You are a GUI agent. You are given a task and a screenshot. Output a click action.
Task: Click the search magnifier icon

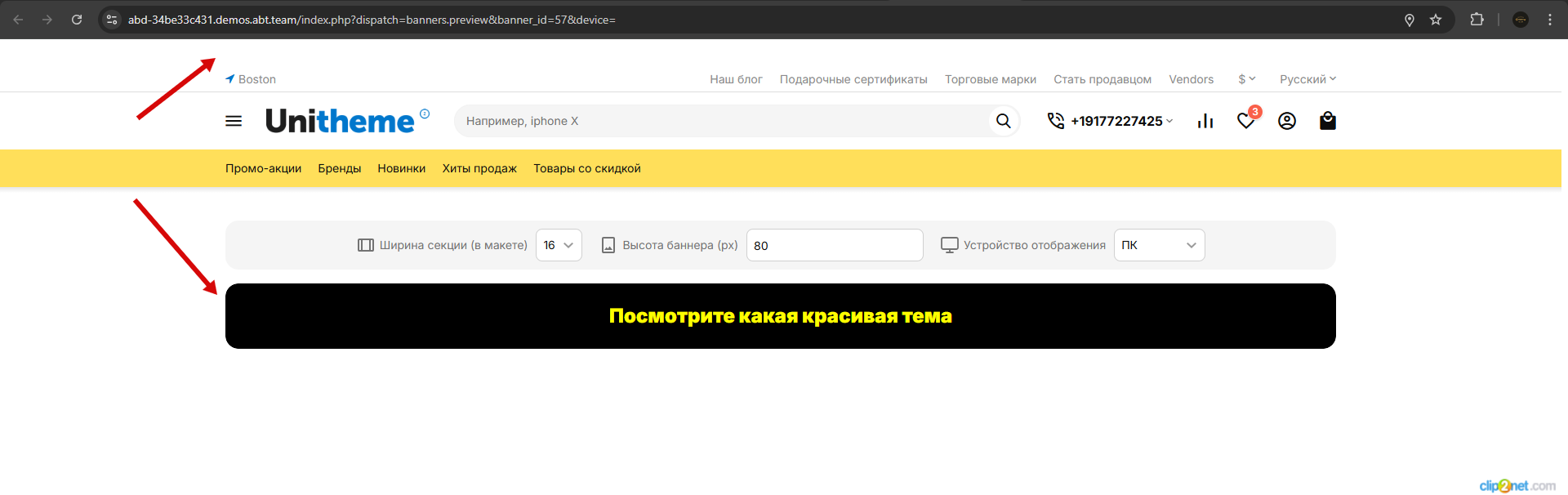tap(1003, 121)
